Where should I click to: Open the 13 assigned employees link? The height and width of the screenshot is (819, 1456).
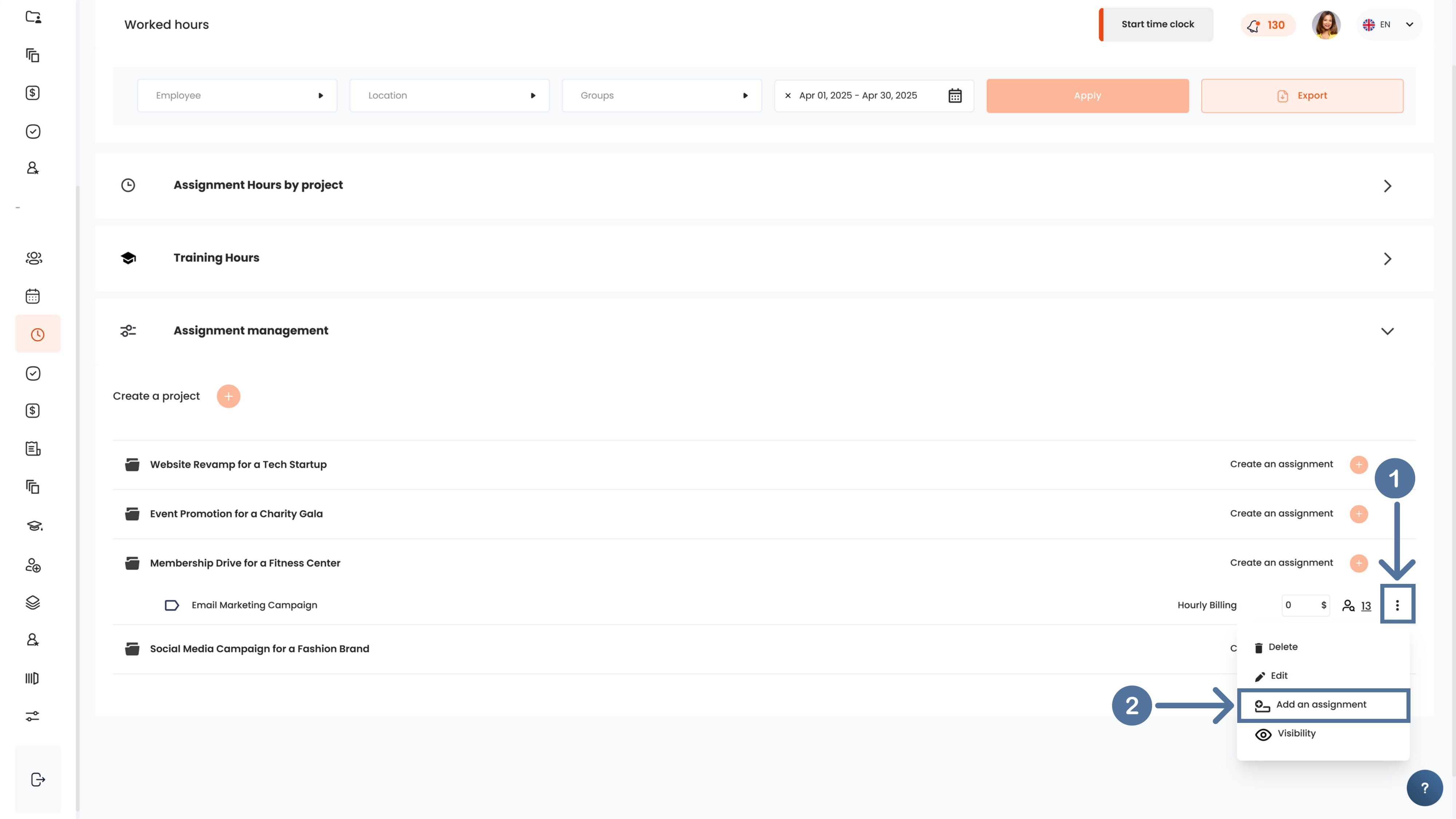coord(1366,606)
